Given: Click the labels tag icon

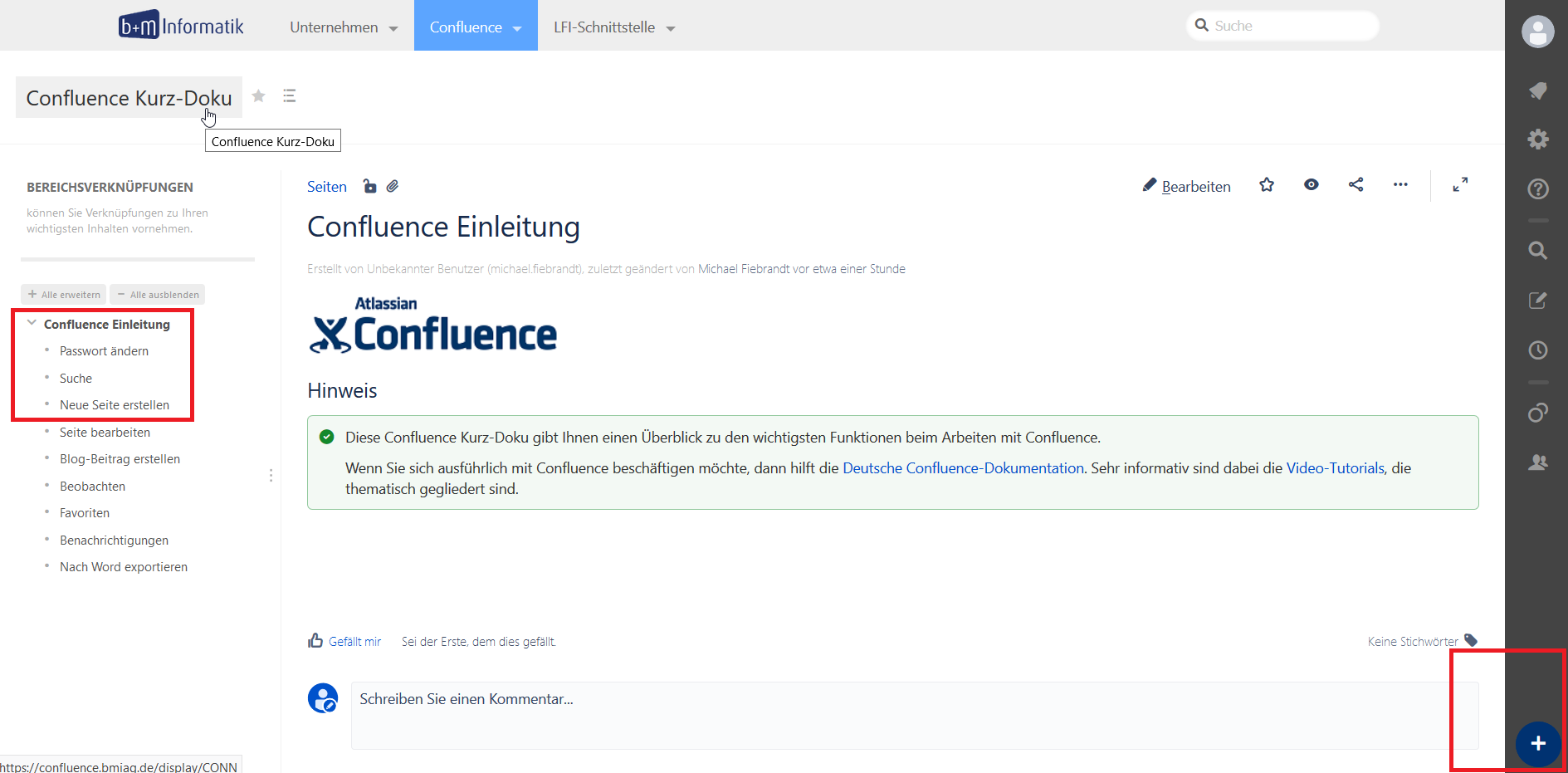Looking at the screenshot, I should pyautogui.click(x=1471, y=640).
